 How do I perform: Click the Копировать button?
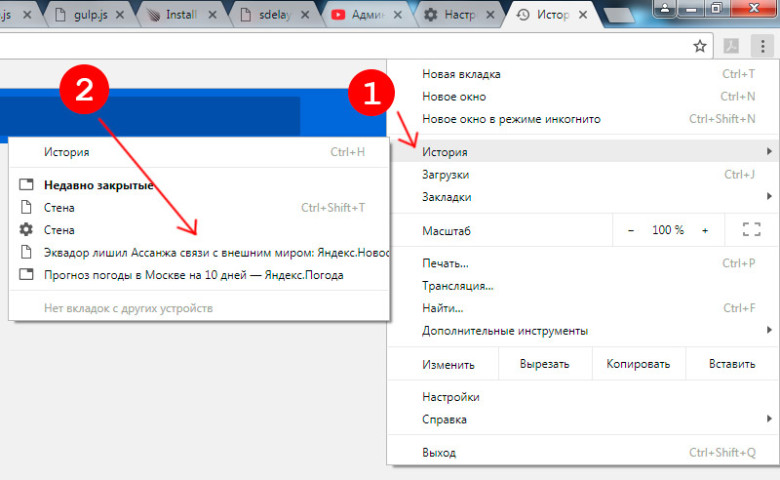[x=638, y=364]
